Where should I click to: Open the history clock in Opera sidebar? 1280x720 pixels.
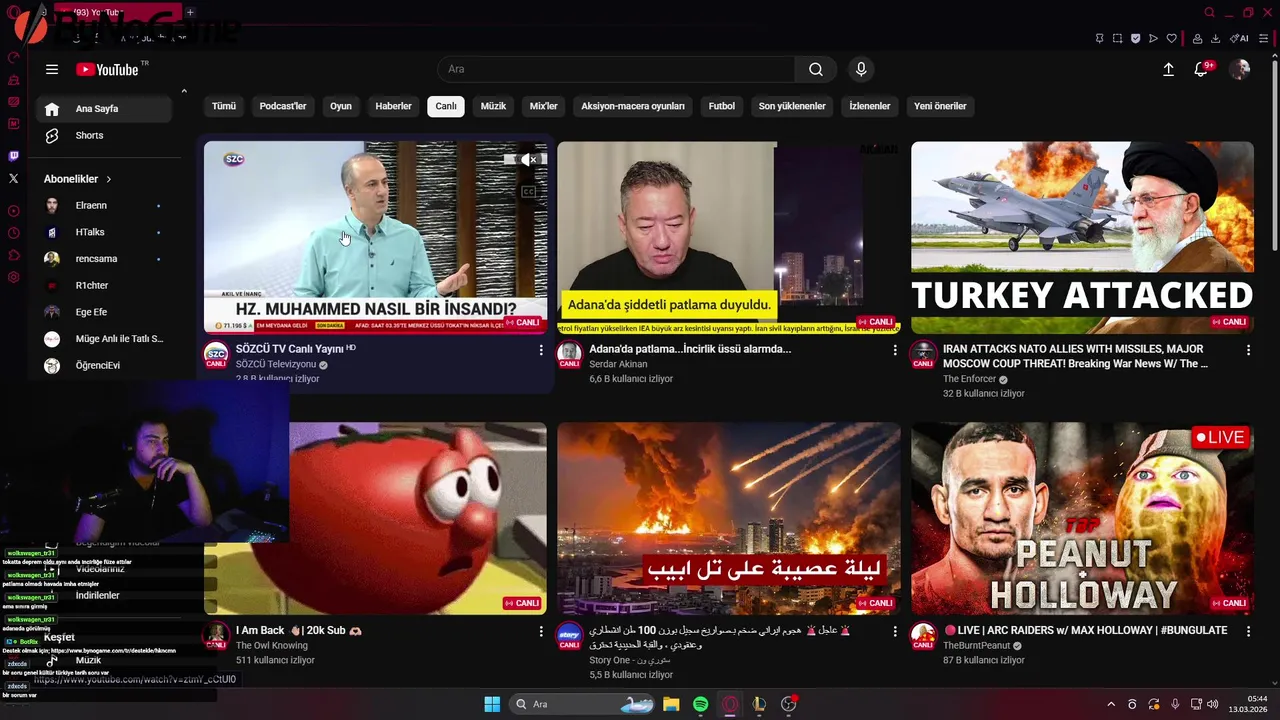(x=13, y=233)
